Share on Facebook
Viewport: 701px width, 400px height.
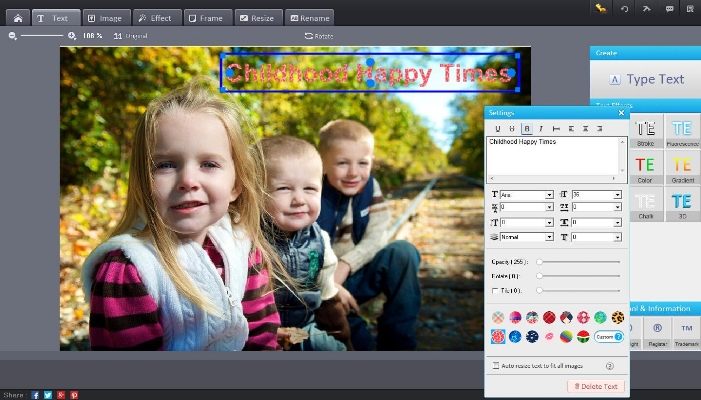[x=35, y=395]
